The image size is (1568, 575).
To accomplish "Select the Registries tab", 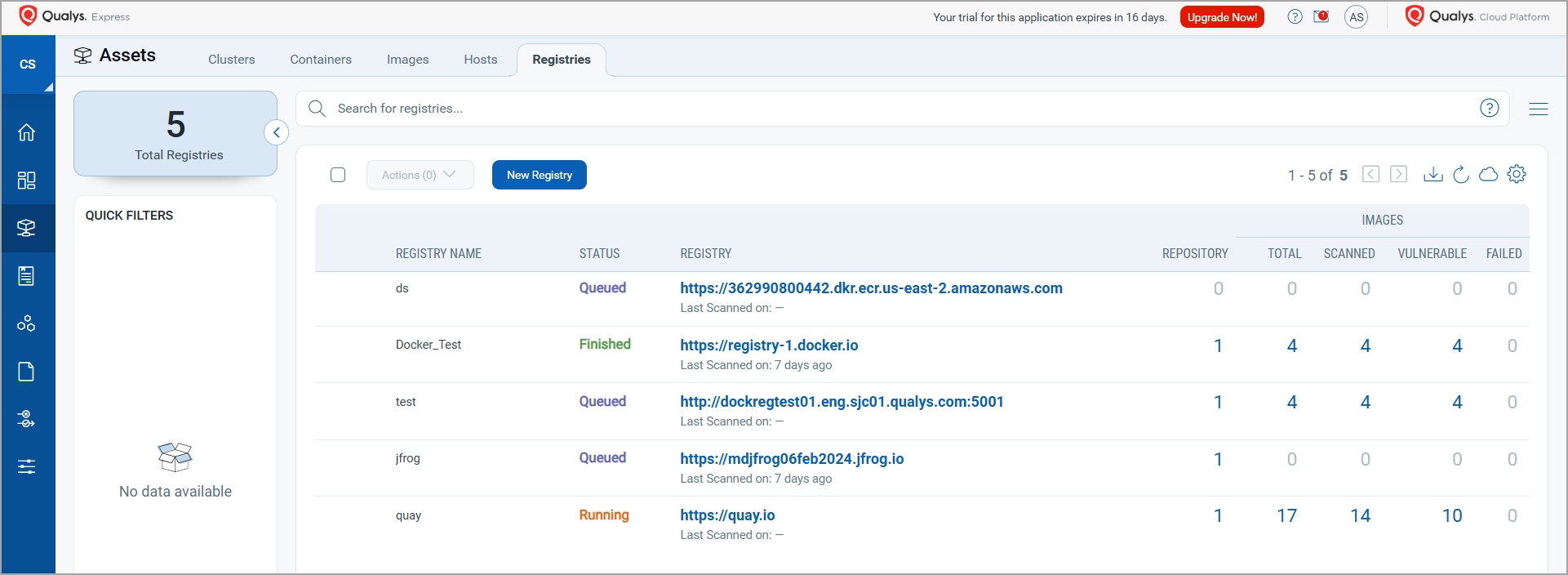I will coord(562,60).
